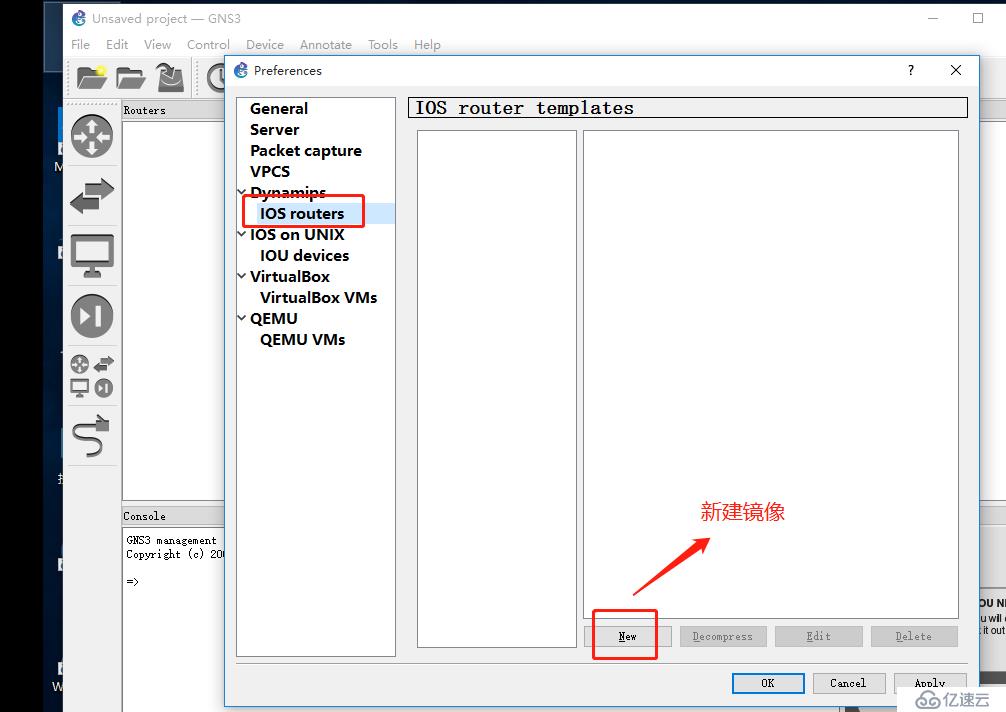
Task: Select VPCS preferences section
Action: pyautogui.click(x=270, y=171)
